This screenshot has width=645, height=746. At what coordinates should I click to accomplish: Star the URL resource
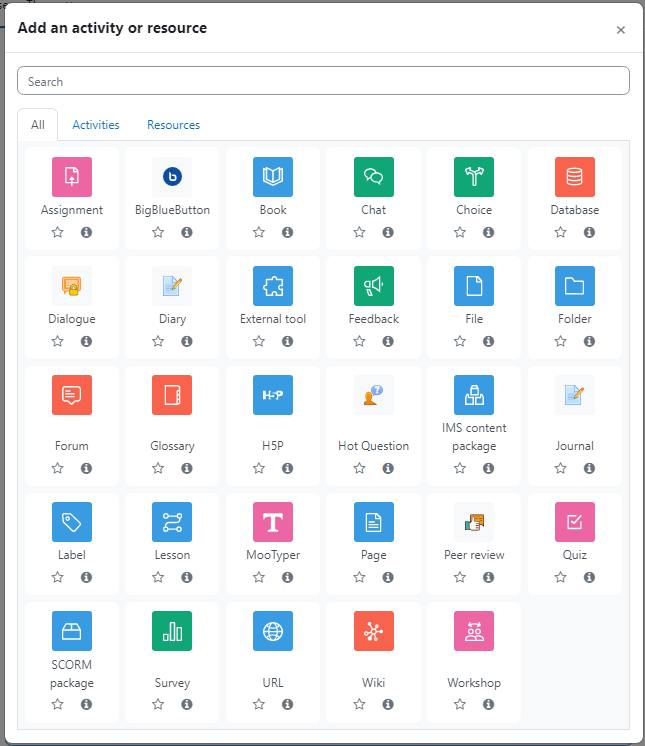tap(259, 704)
